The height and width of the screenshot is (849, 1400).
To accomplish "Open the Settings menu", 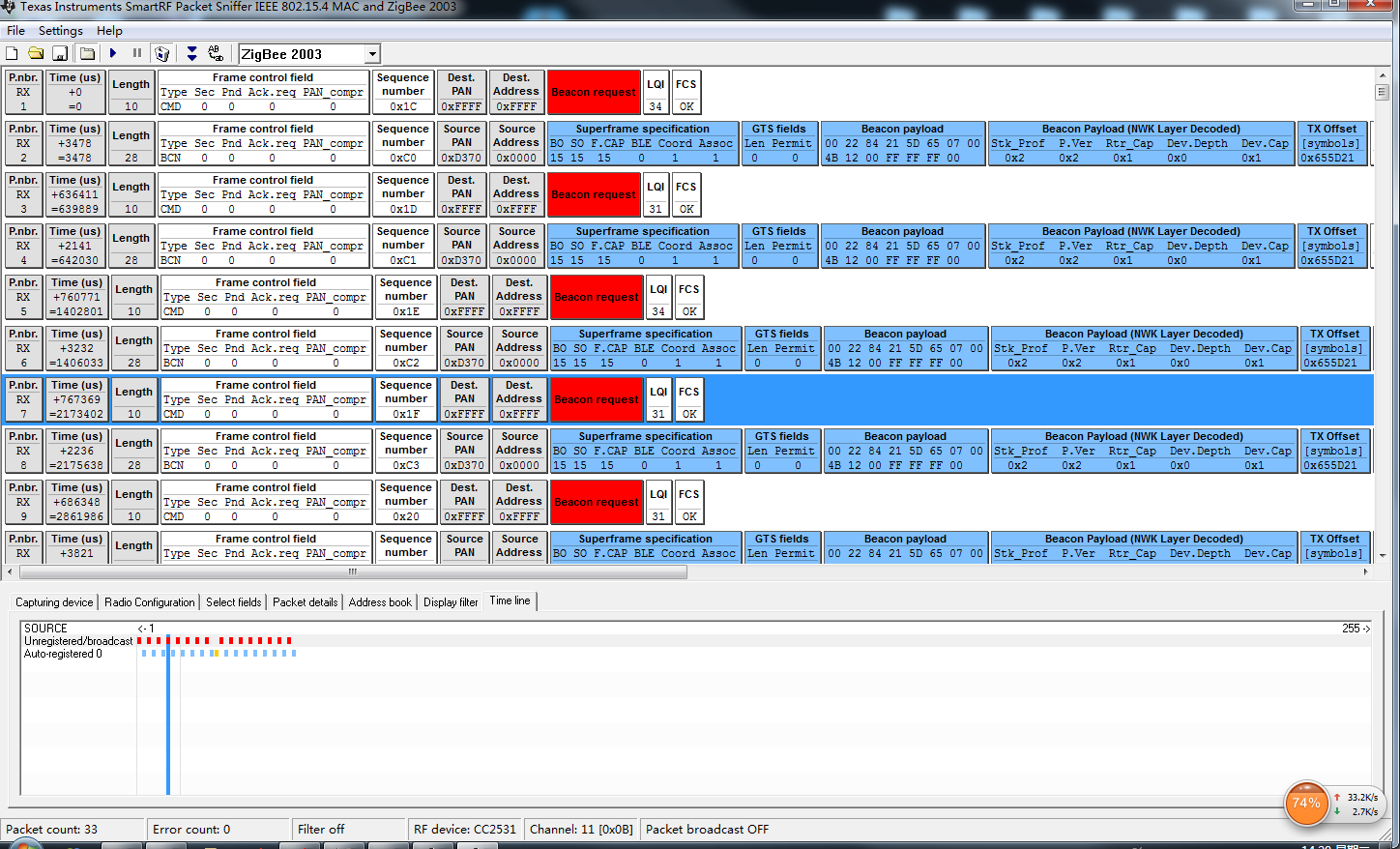I will point(61,31).
